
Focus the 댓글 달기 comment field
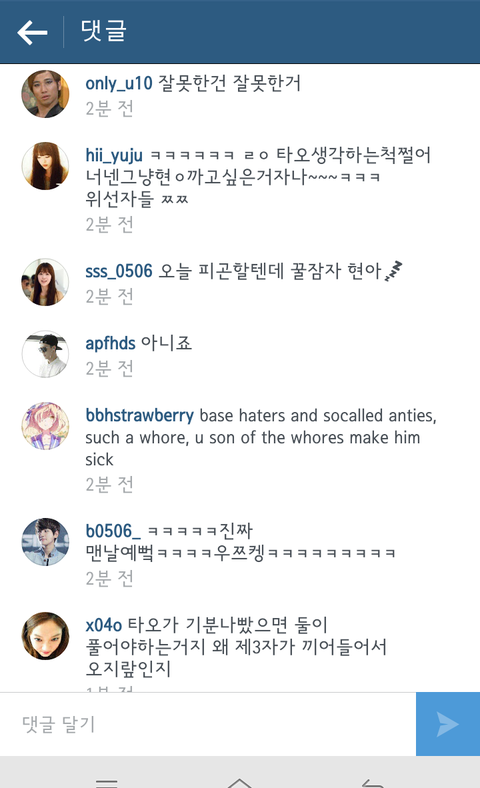click(208, 724)
